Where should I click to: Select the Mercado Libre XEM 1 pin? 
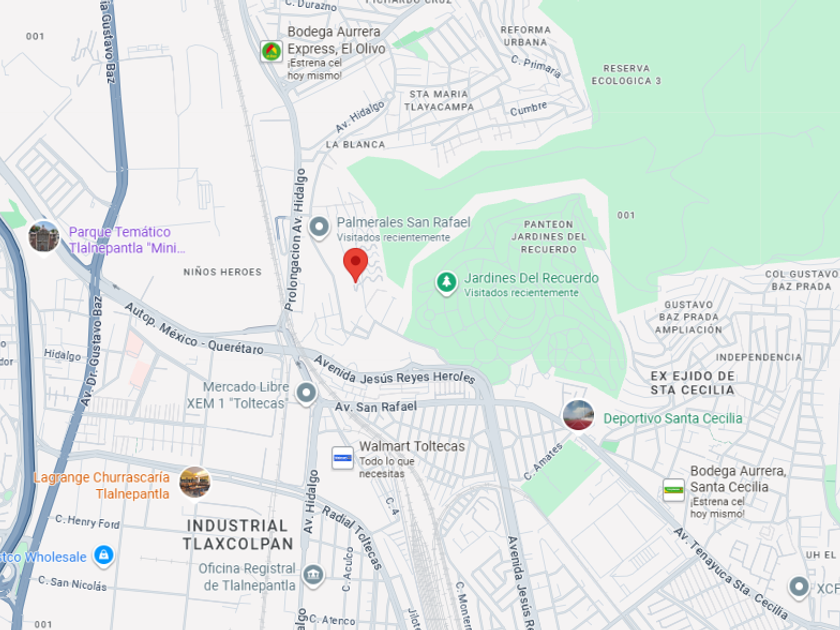(306, 394)
